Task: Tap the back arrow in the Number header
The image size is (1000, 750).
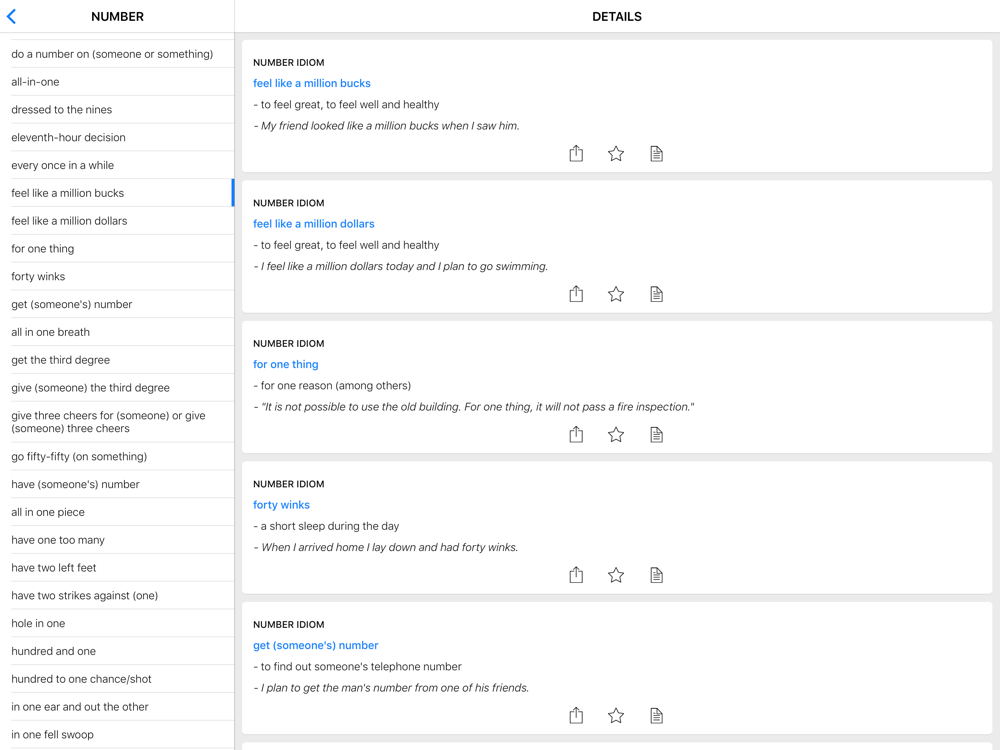Action: click(12, 16)
